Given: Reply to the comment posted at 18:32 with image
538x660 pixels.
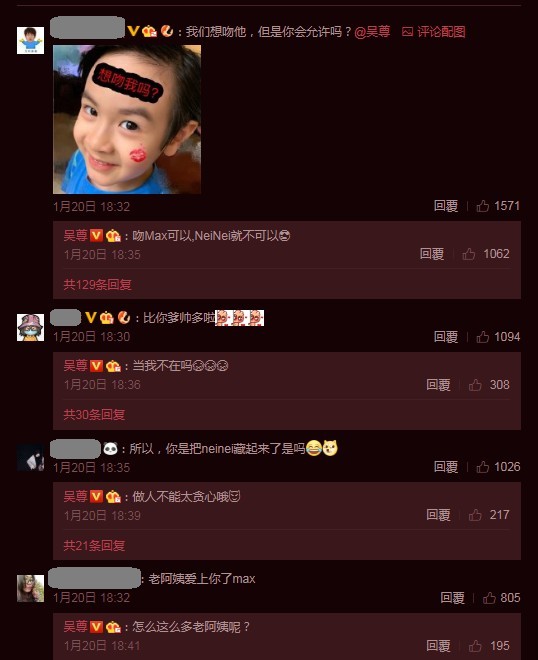Looking at the screenshot, I should (x=446, y=206).
